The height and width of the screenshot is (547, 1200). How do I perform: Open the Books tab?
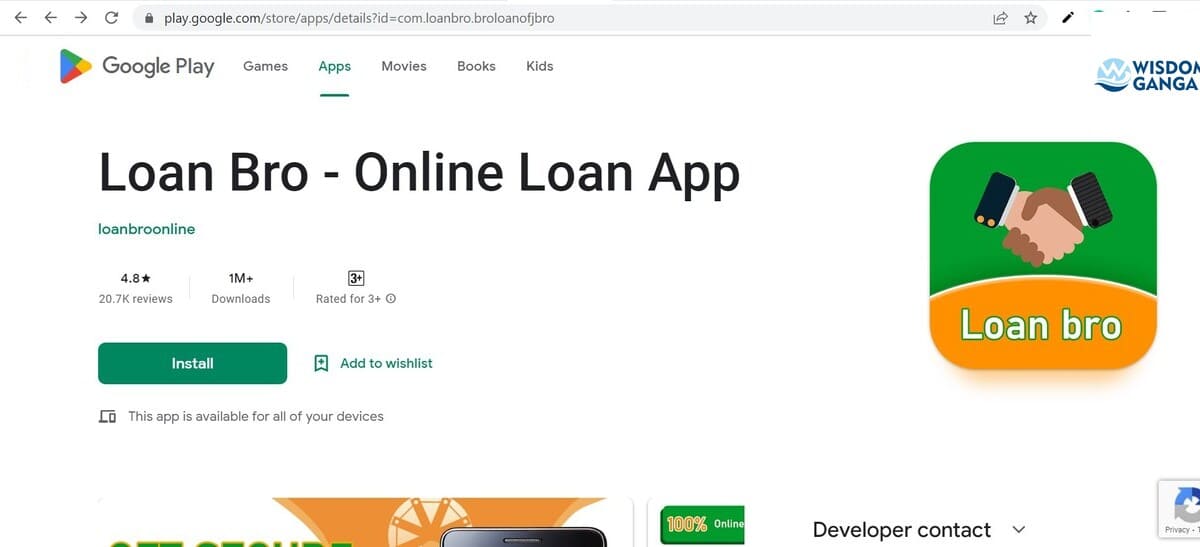click(x=476, y=66)
